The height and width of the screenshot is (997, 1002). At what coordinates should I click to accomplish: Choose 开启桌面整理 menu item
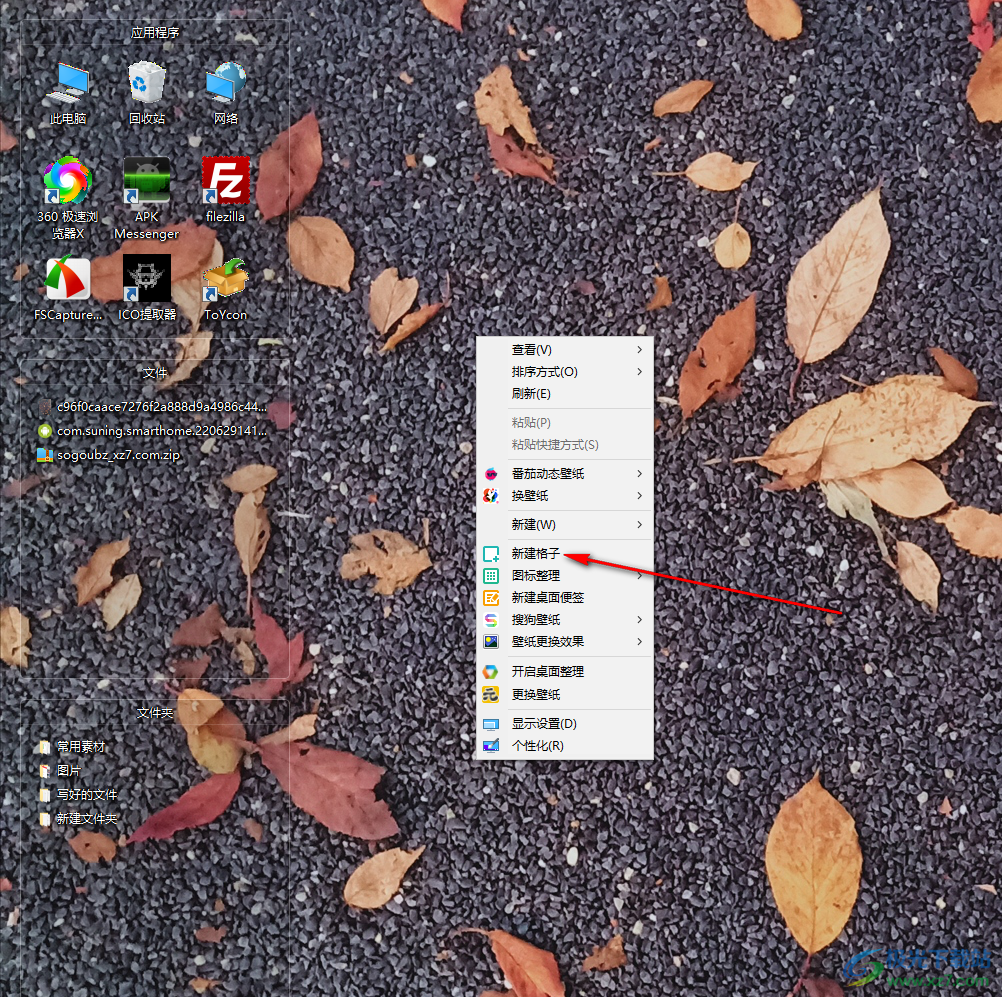(x=548, y=672)
